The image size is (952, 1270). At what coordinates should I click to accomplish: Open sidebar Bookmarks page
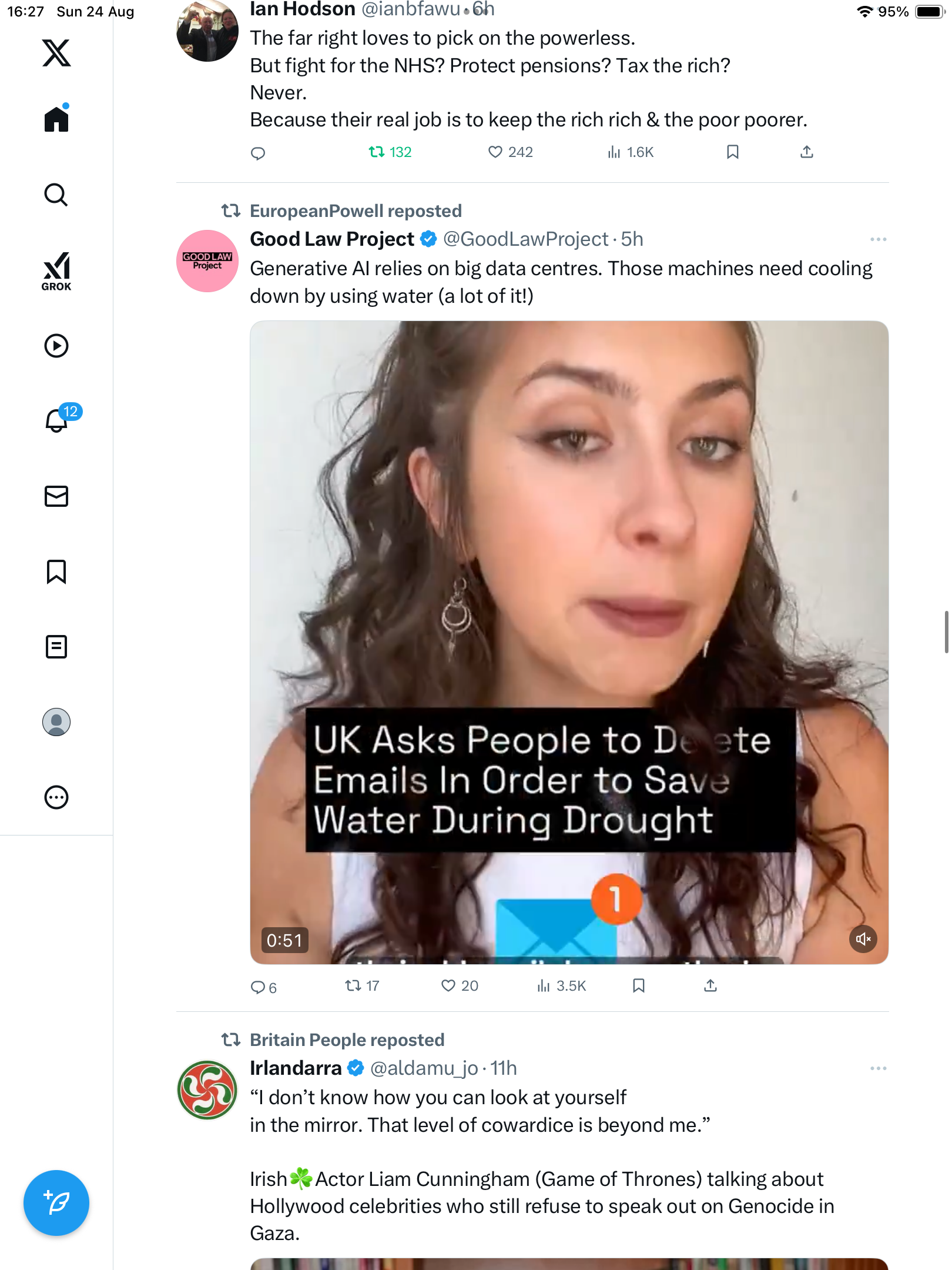56,571
